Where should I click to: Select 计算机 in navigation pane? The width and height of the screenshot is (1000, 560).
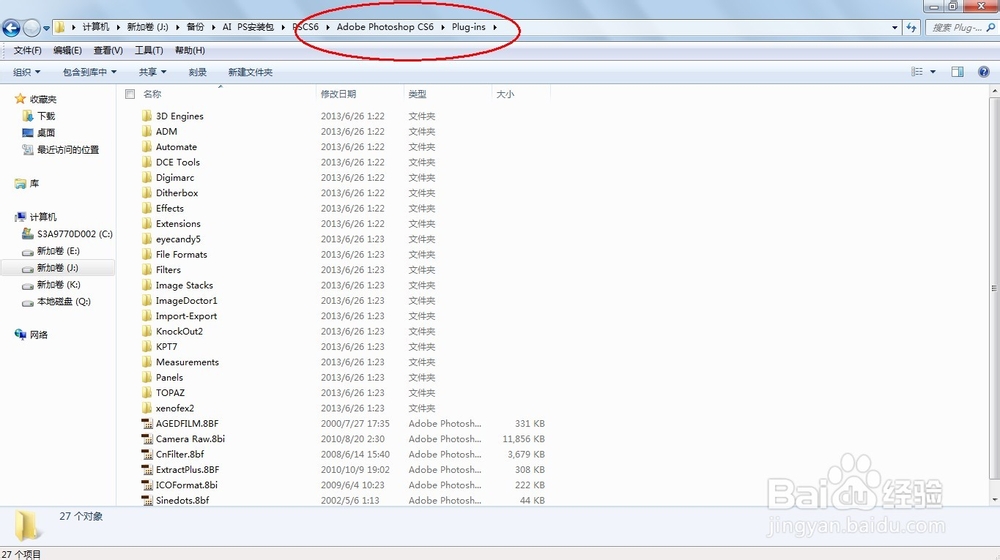pyautogui.click(x=43, y=217)
